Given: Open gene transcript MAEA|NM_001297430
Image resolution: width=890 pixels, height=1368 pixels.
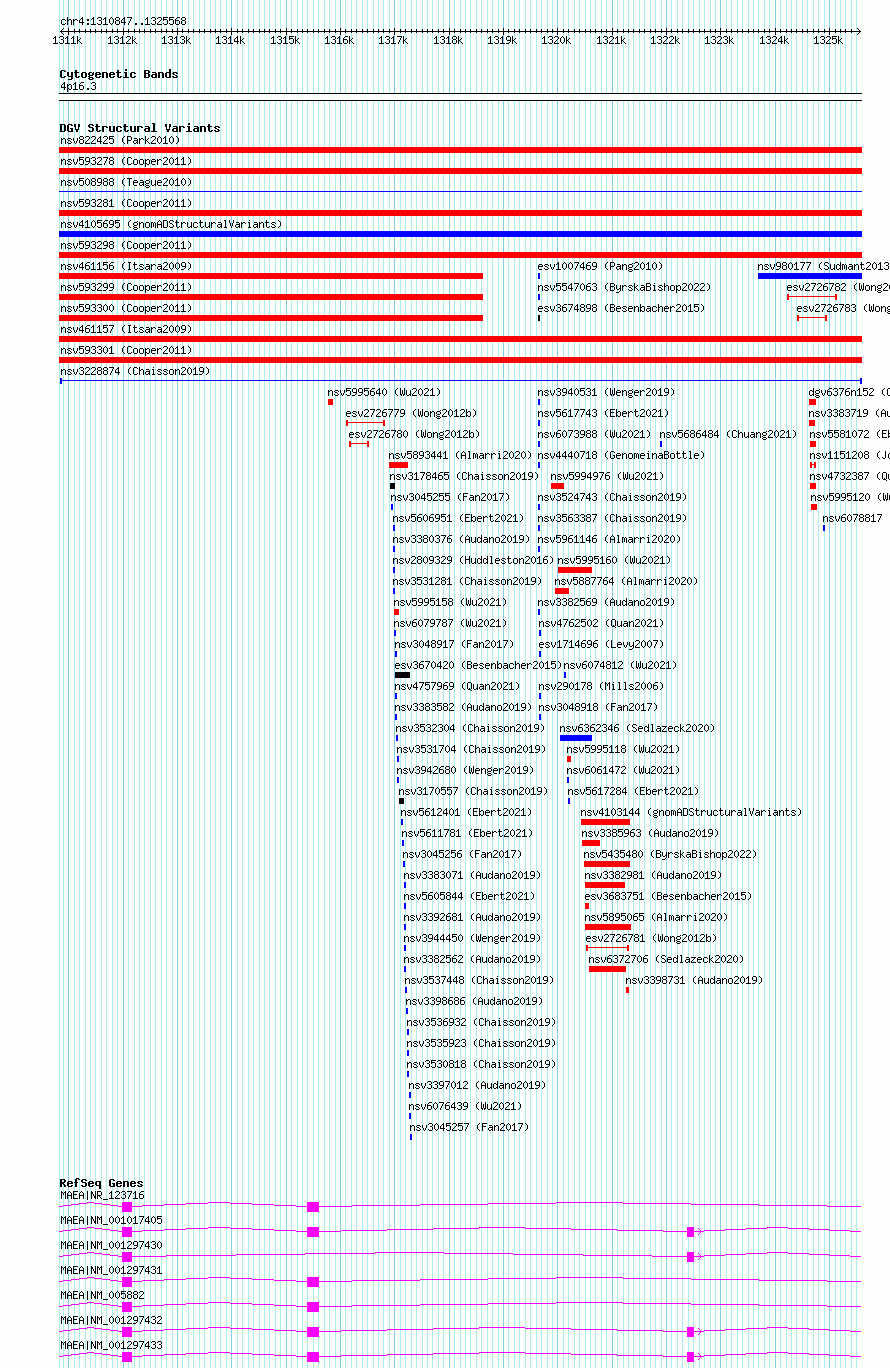Looking at the screenshot, I should [x=111, y=1245].
